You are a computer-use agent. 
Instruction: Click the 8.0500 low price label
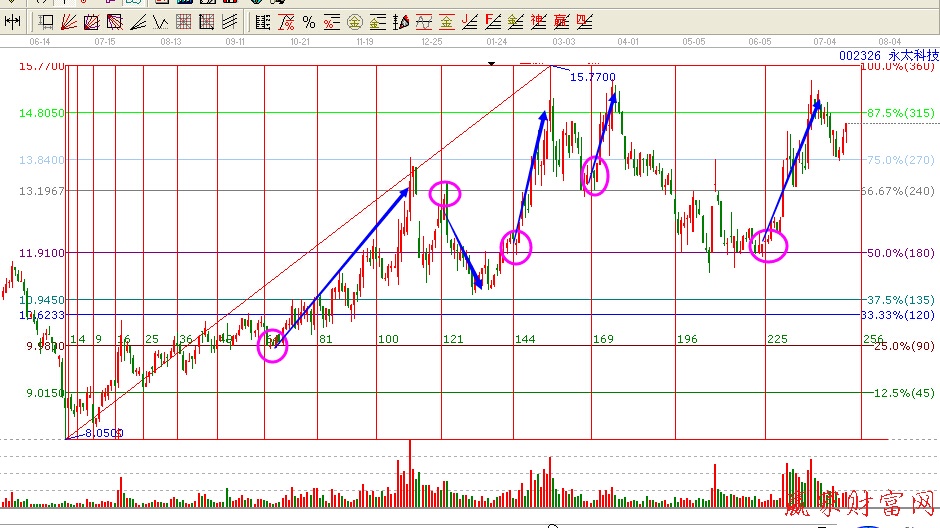pos(104,433)
